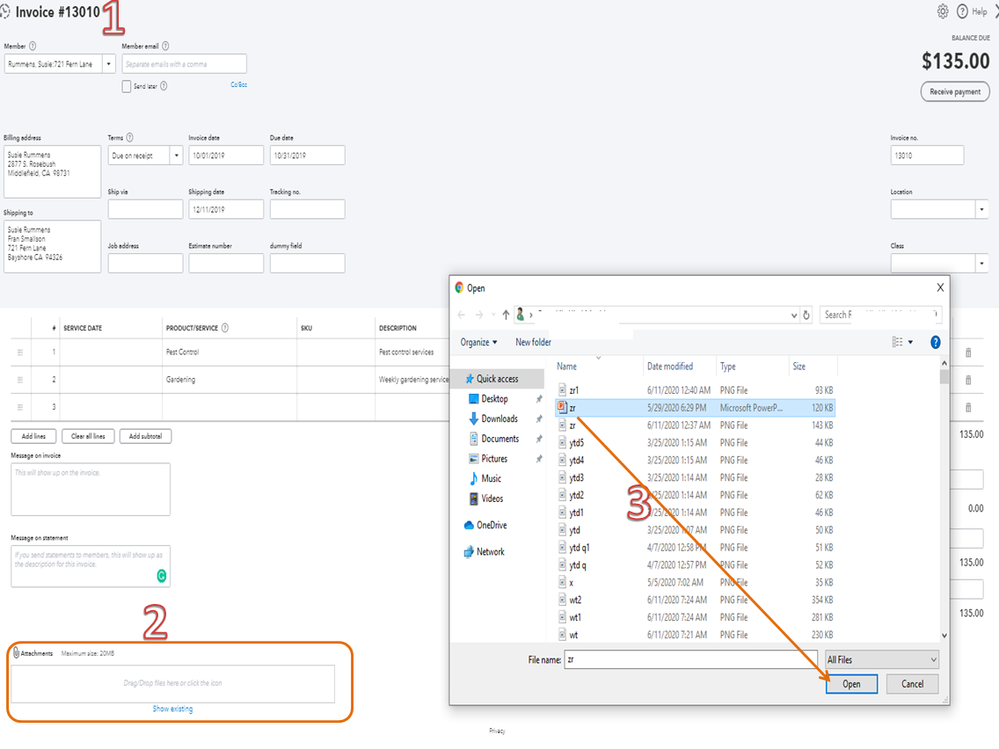Click Add subtotal button

[145, 436]
